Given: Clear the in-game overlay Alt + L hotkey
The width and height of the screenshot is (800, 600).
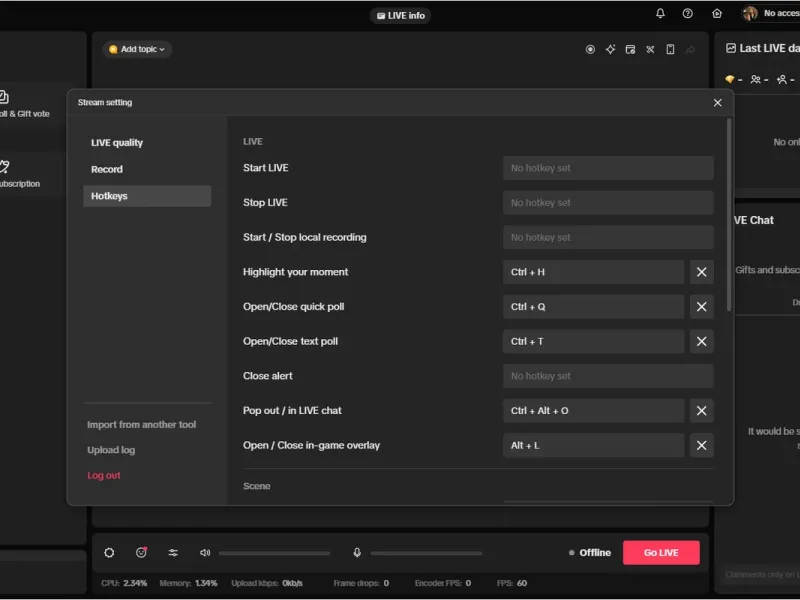Looking at the screenshot, I should coord(702,445).
